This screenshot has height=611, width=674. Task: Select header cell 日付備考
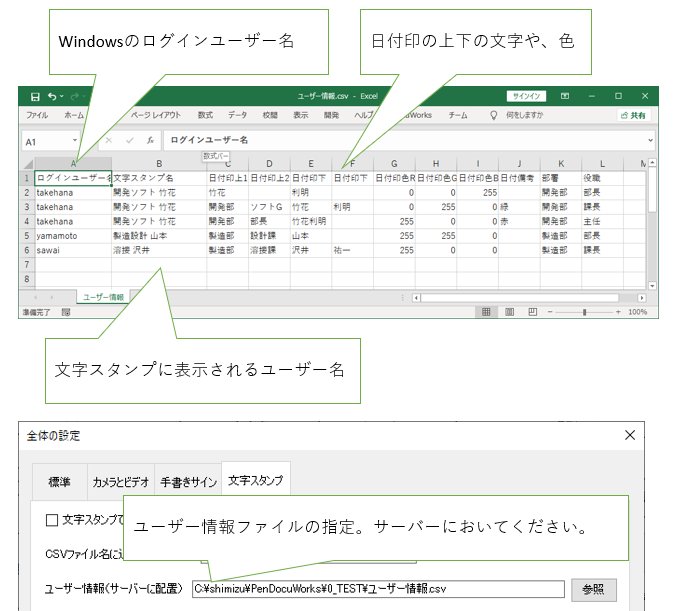(x=519, y=178)
